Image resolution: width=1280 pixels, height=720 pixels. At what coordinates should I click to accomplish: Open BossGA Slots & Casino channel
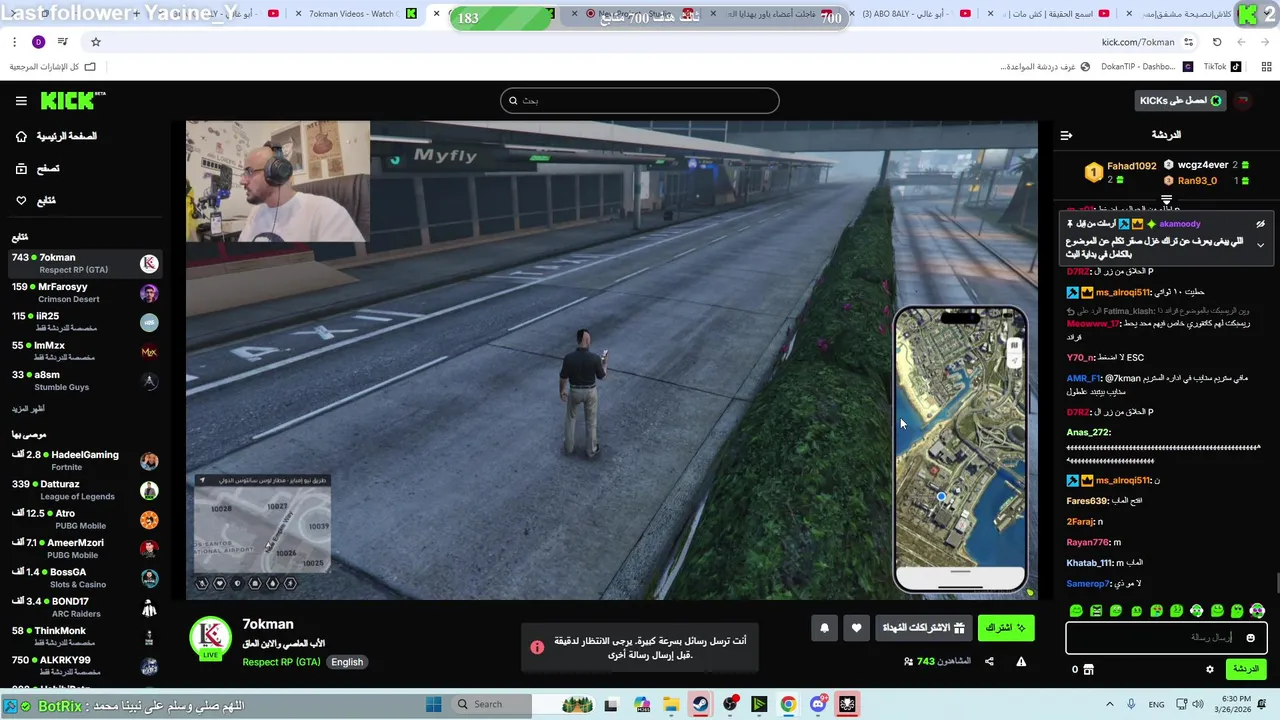pos(85,578)
